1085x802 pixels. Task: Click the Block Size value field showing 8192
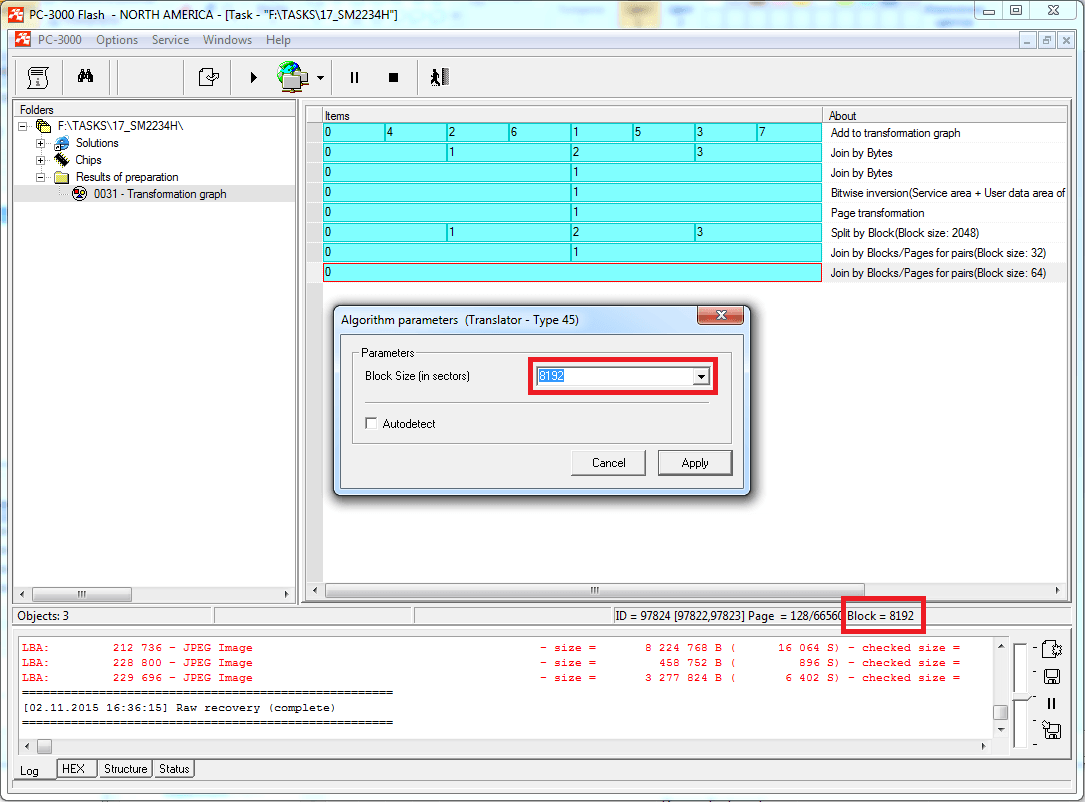(614, 376)
